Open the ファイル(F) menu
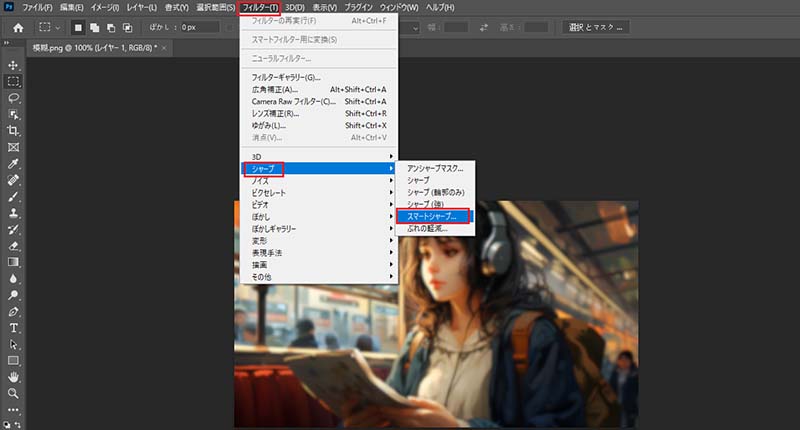The height and width of the screenshot is (430, 800). click(37, 8)
